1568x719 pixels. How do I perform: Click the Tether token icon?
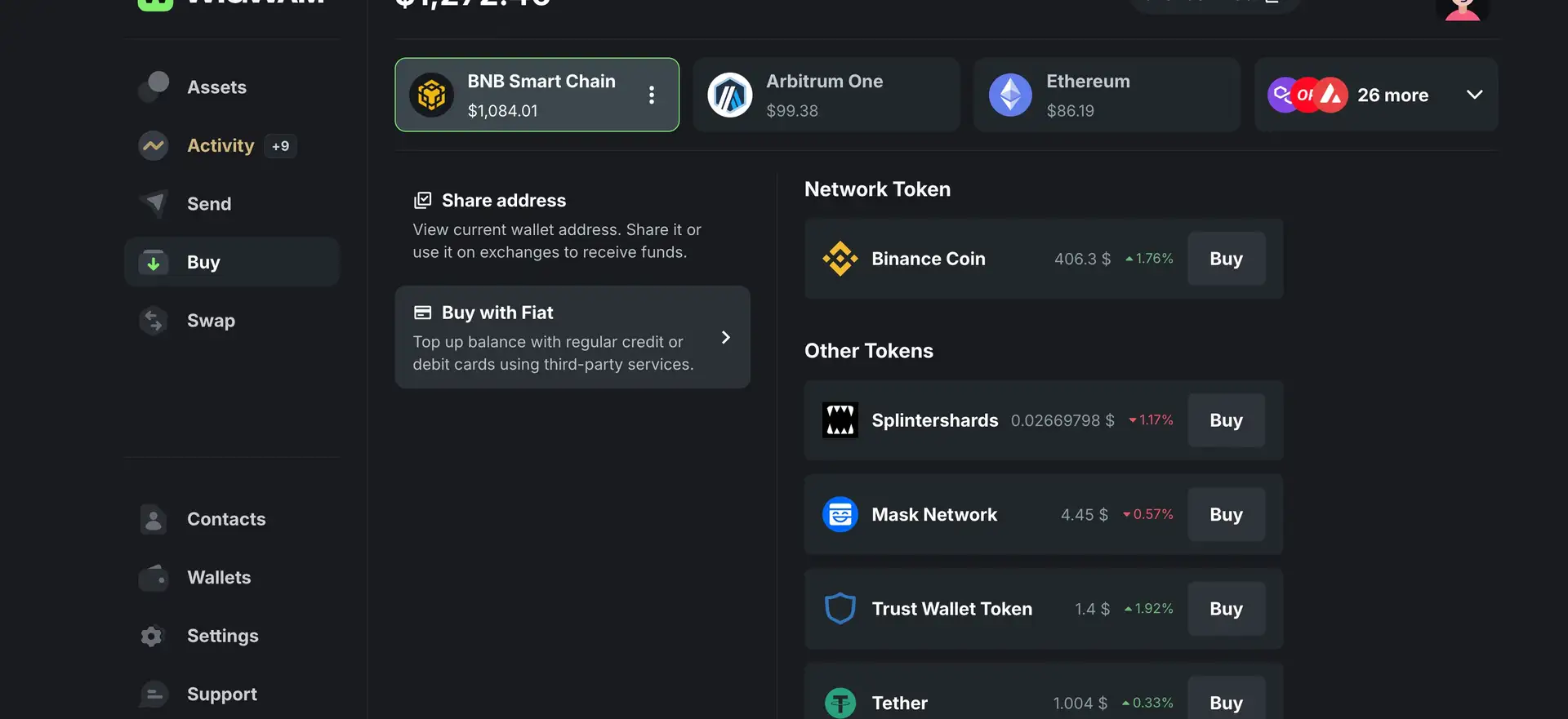pos(840,702)
